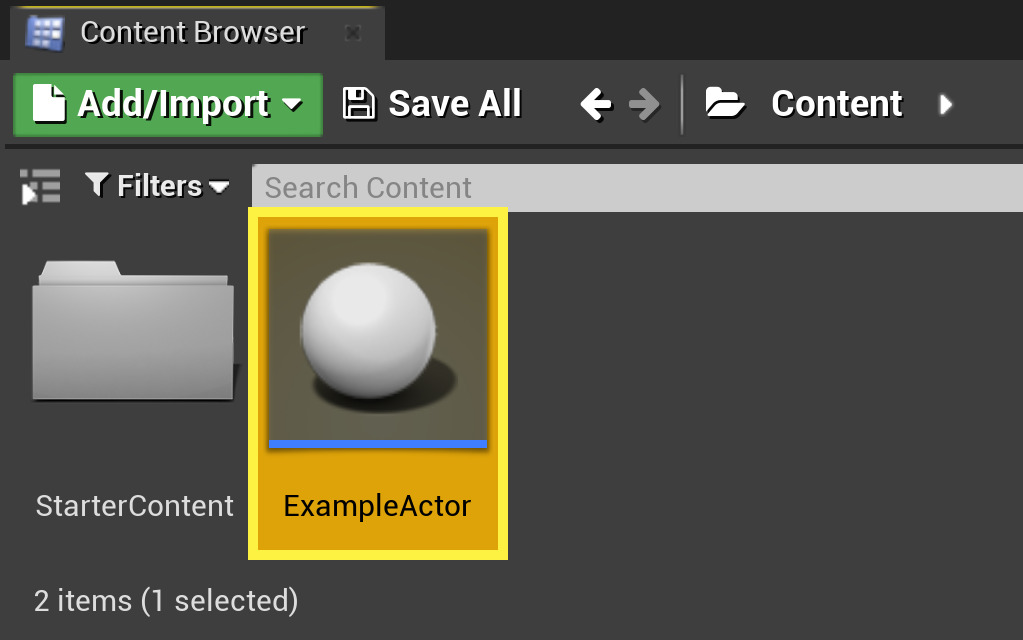
Task: Click the StarterContent folder icon
Action: [x=133, y=330]
